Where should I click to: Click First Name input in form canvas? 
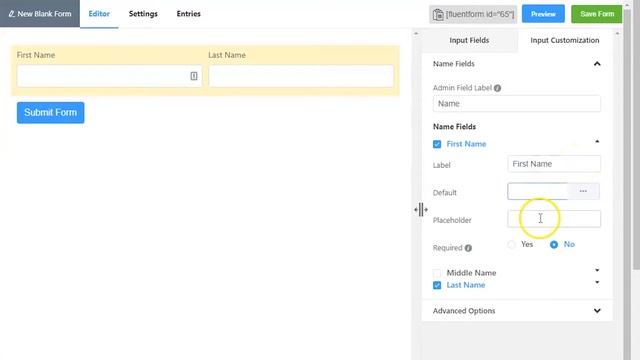pyautogui.click(x=109, y=76)
